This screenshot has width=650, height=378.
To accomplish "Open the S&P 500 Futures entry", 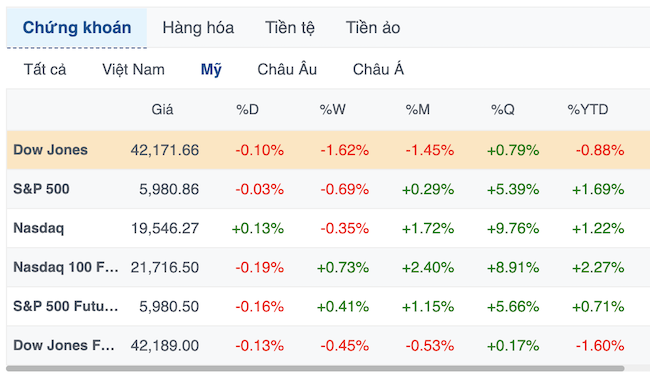I will tap(66, 306).
